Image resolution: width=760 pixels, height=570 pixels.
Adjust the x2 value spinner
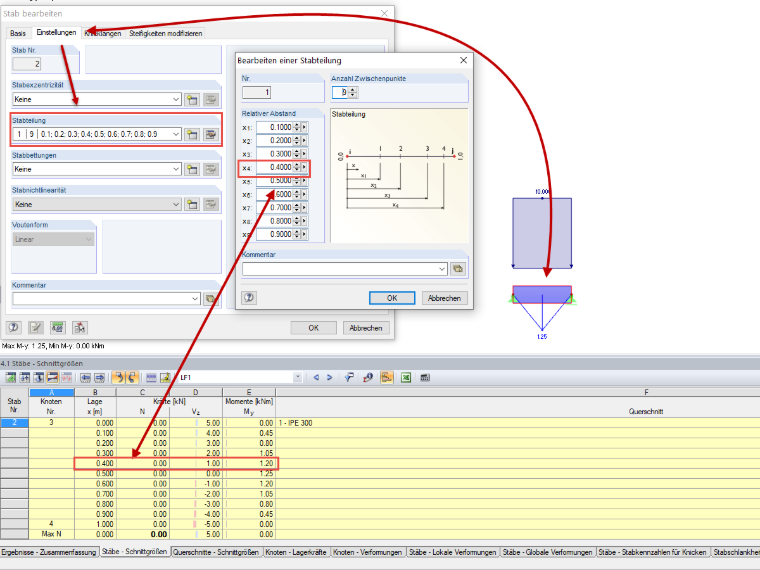tap(297, 141)
